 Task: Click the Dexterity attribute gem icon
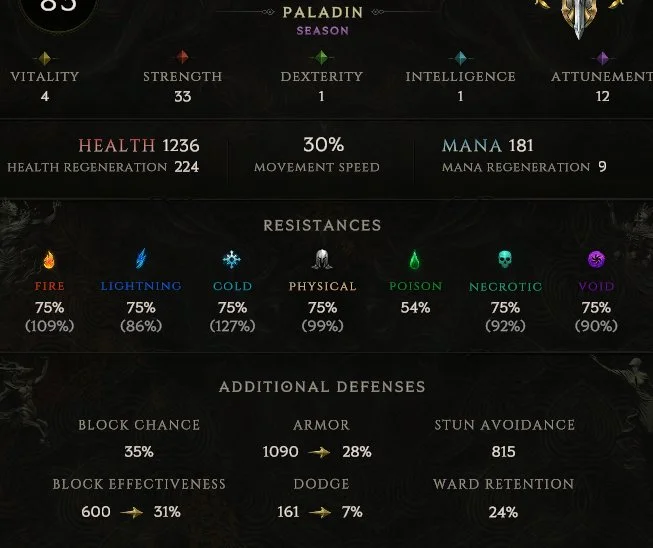coord(322,58)
